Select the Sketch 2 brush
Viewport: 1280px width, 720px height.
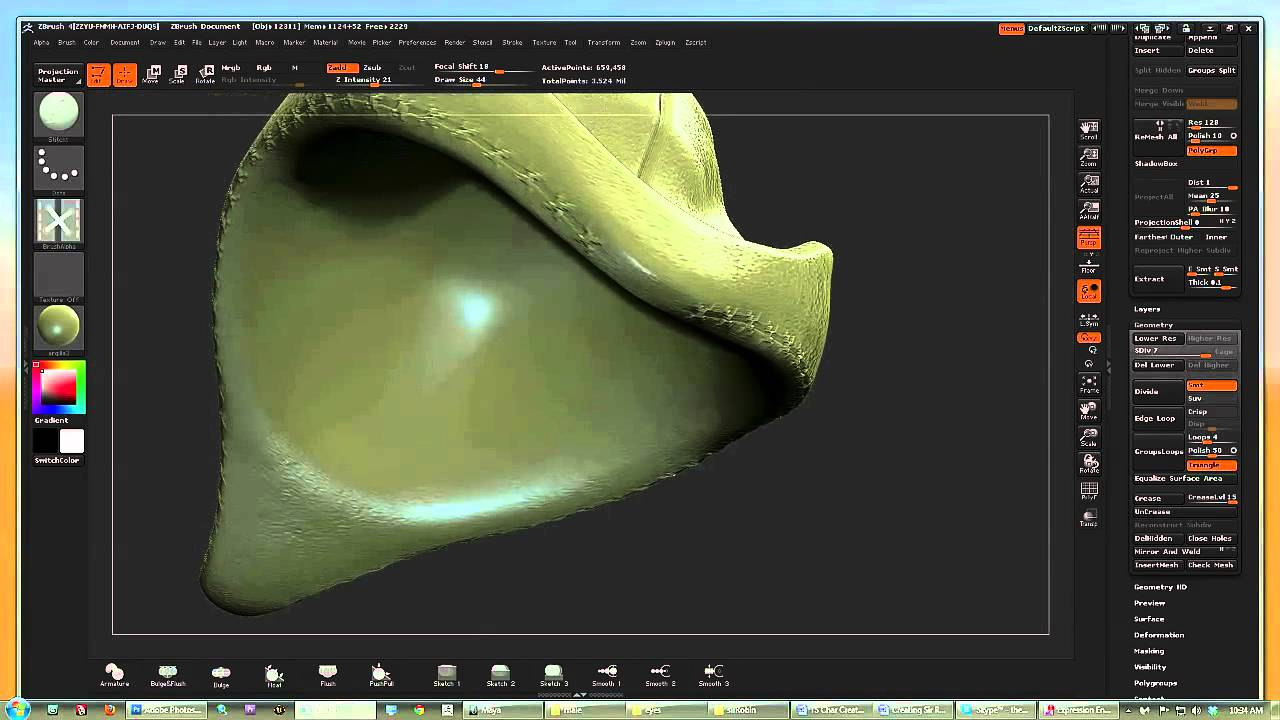pos(500,676)
